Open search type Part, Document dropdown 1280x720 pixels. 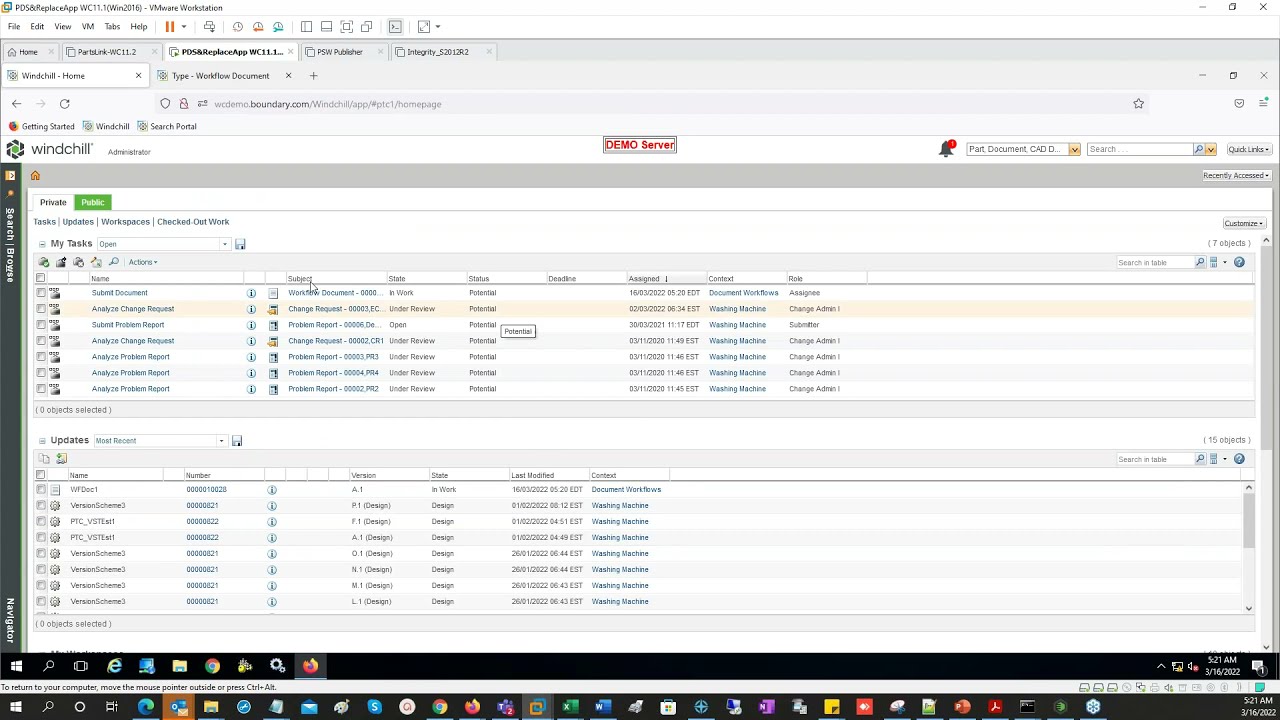coord(1074,150)
